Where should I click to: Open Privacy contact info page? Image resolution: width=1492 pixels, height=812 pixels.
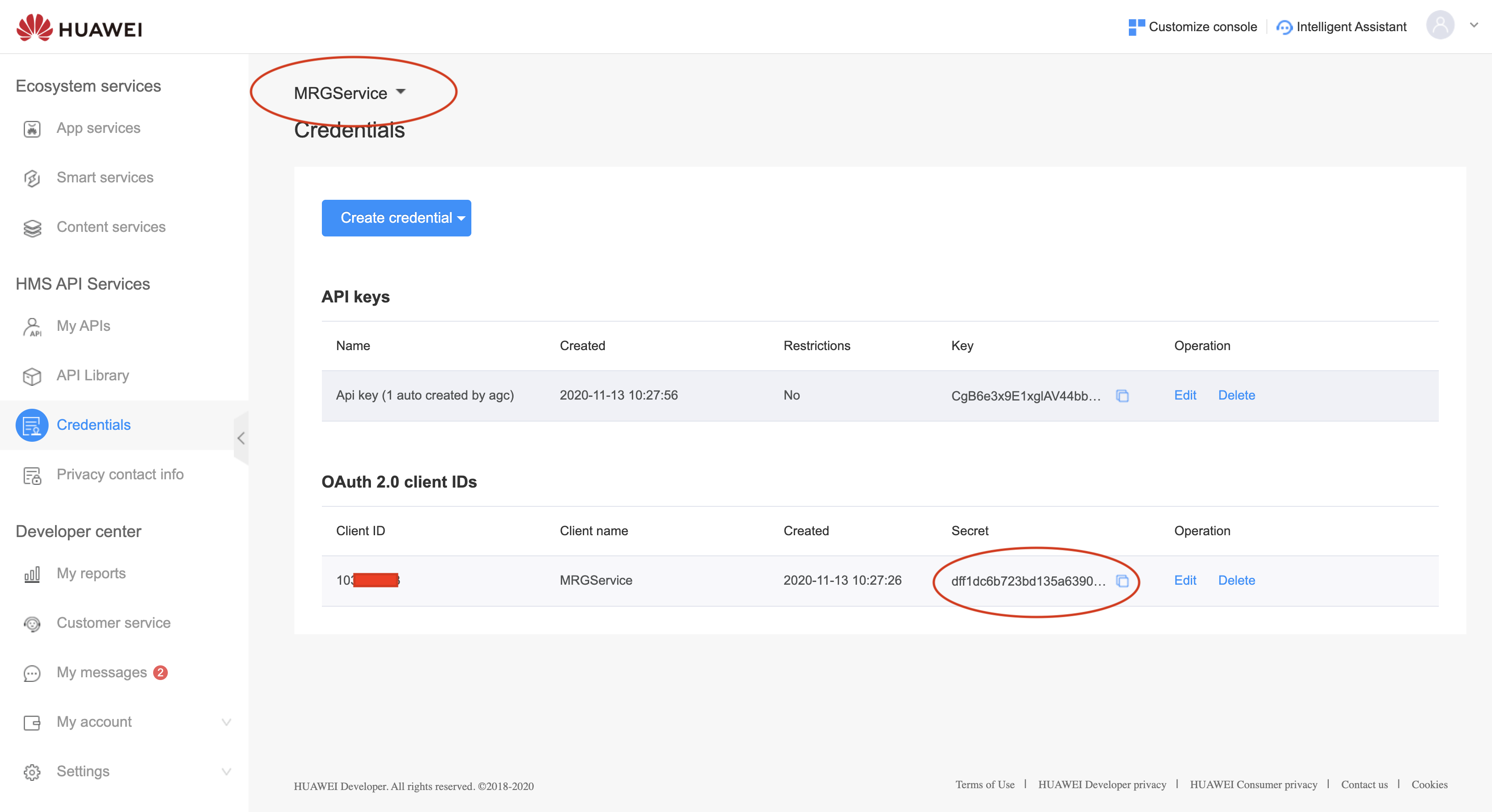[120, 475]
